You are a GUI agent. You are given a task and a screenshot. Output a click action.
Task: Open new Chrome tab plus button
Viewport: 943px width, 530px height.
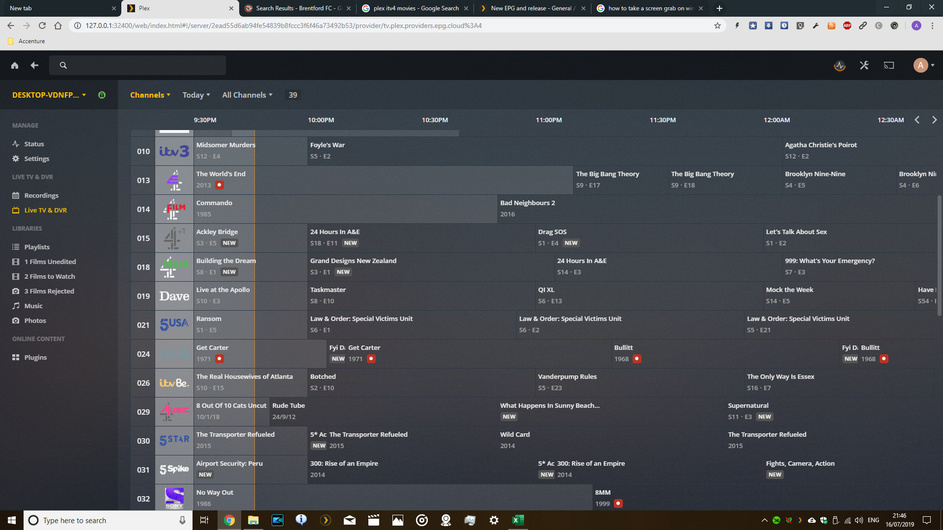coord(719,8)
